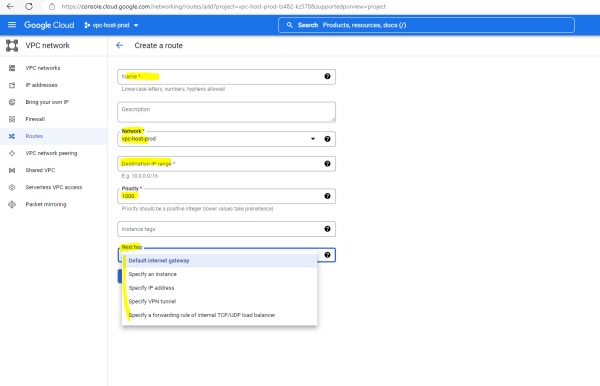
Task: Click the help icon for Destination IP range
Action: tap(327, 163)
